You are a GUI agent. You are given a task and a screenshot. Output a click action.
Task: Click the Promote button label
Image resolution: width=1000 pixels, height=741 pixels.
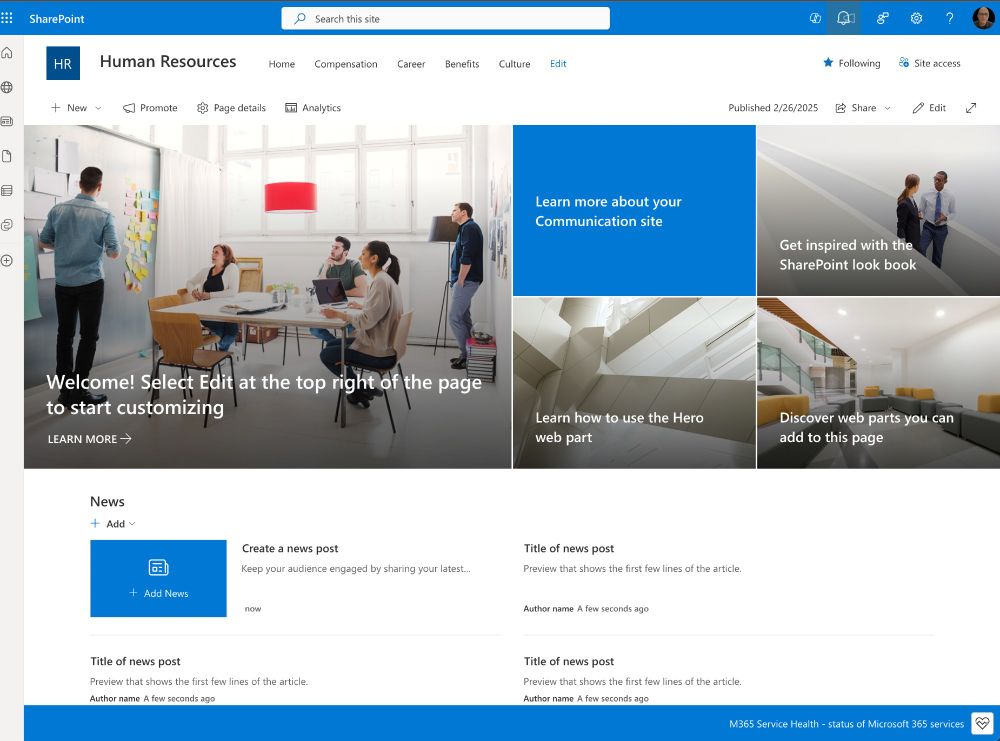point(159,108)
